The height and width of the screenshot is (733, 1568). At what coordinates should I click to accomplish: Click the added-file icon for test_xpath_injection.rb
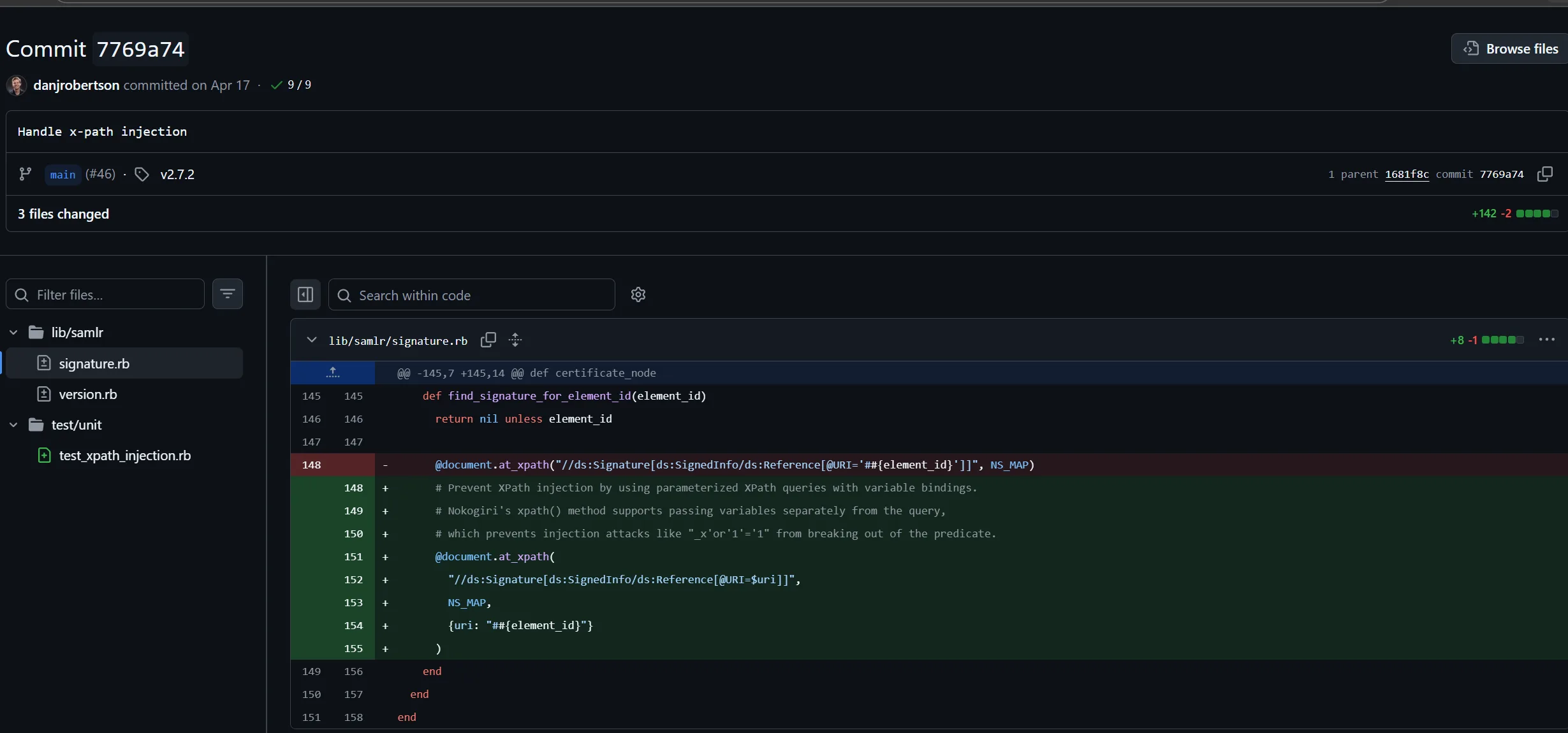[44, 455]
